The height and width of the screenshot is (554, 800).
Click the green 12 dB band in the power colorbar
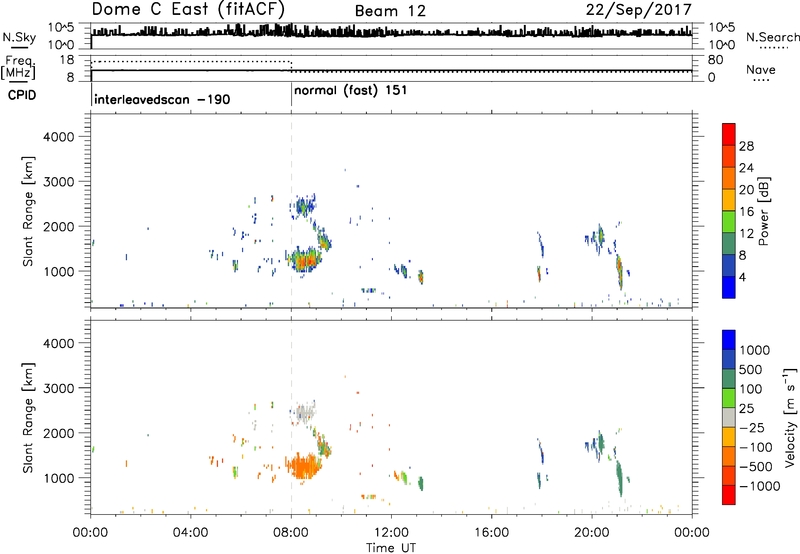click(x=729, y=222)
